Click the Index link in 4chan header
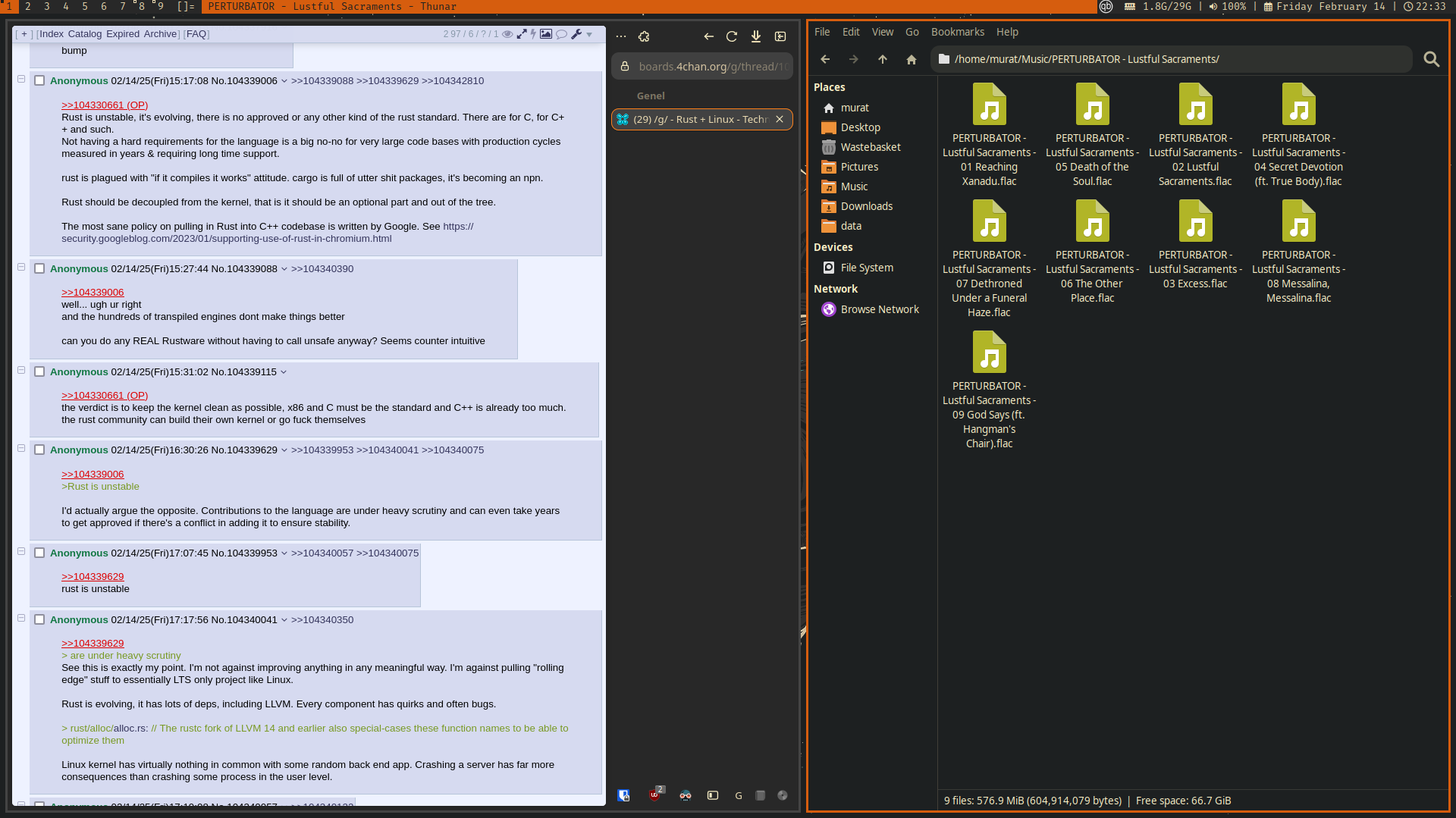The image size is (1456, 818). pyautogui.click(x=52, y=34)
